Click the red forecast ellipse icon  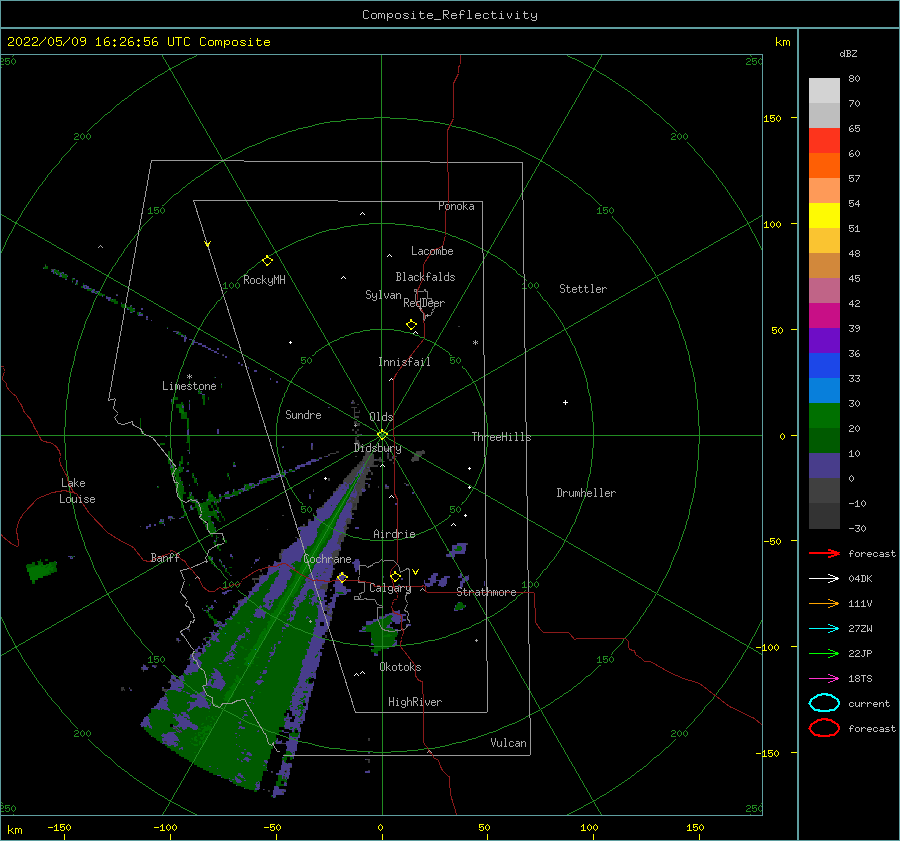(x=824, y=728)
